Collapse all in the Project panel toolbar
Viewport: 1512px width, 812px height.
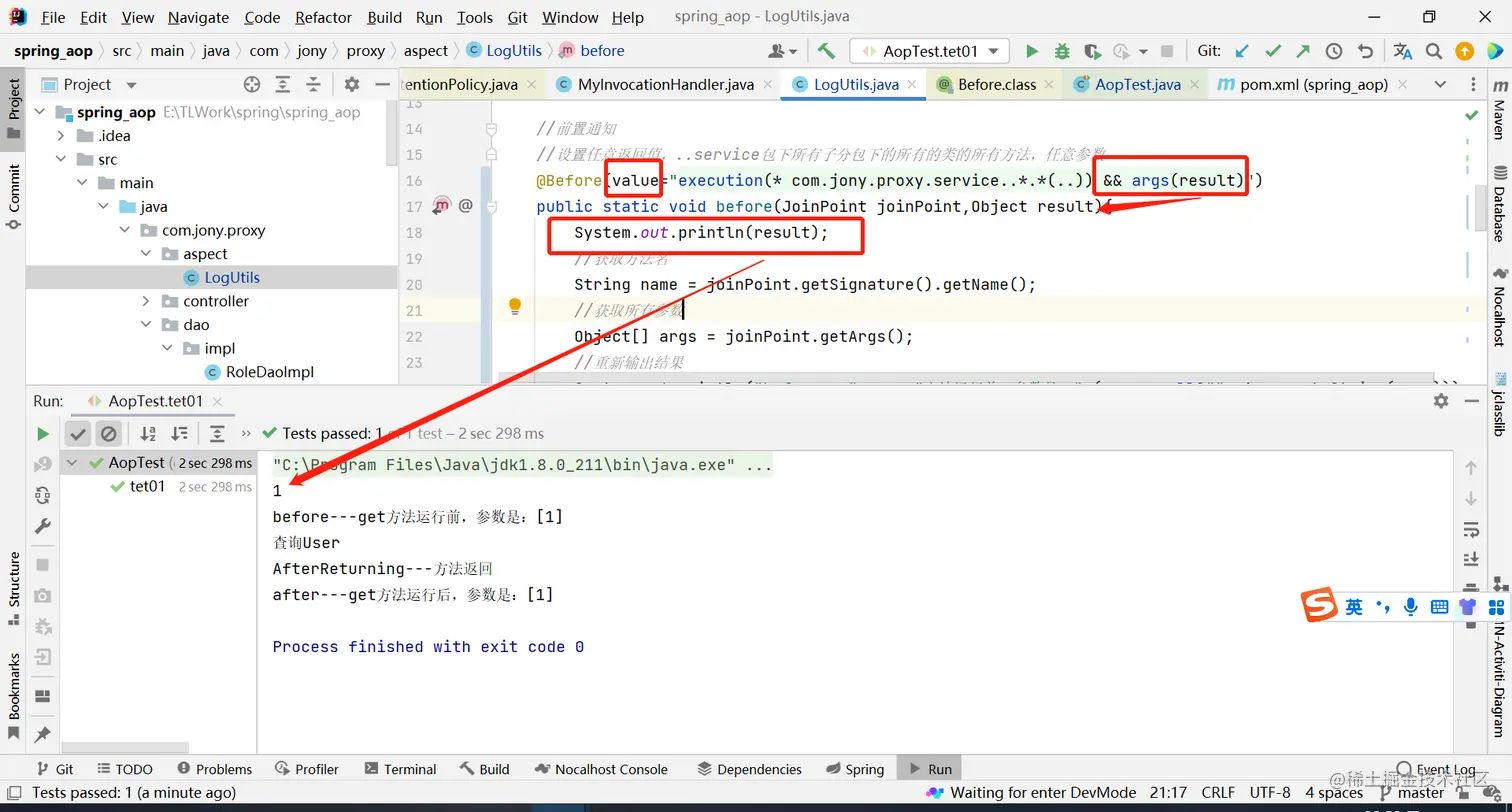(313, 85)
